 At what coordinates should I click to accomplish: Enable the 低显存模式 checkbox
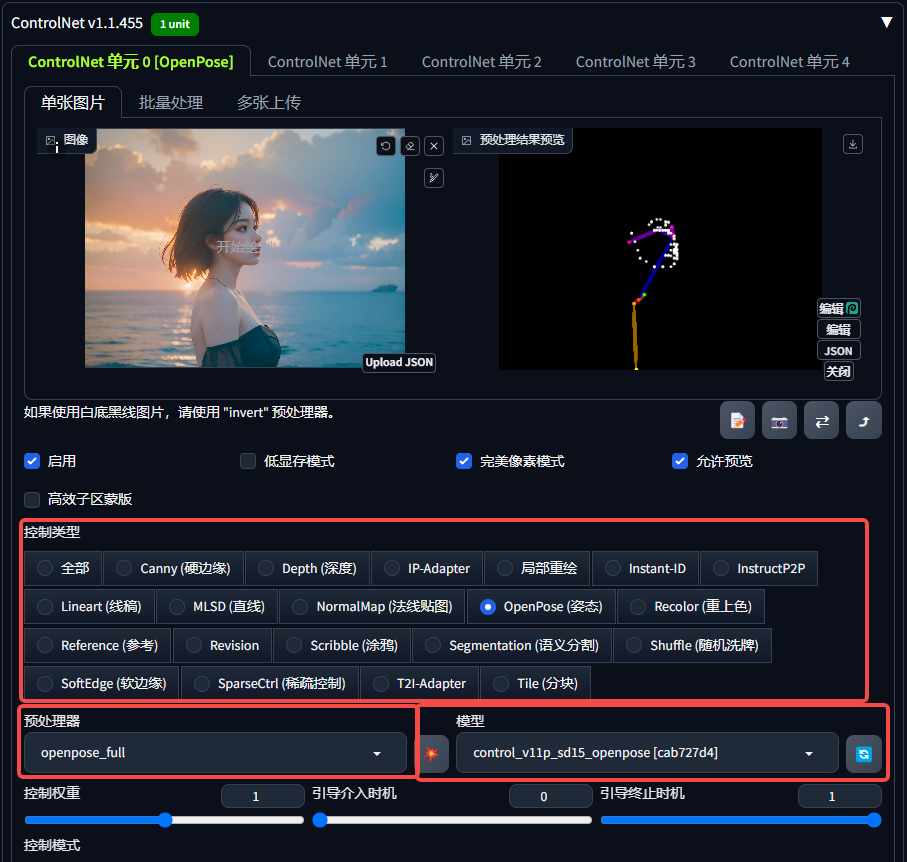pos(247,461)
